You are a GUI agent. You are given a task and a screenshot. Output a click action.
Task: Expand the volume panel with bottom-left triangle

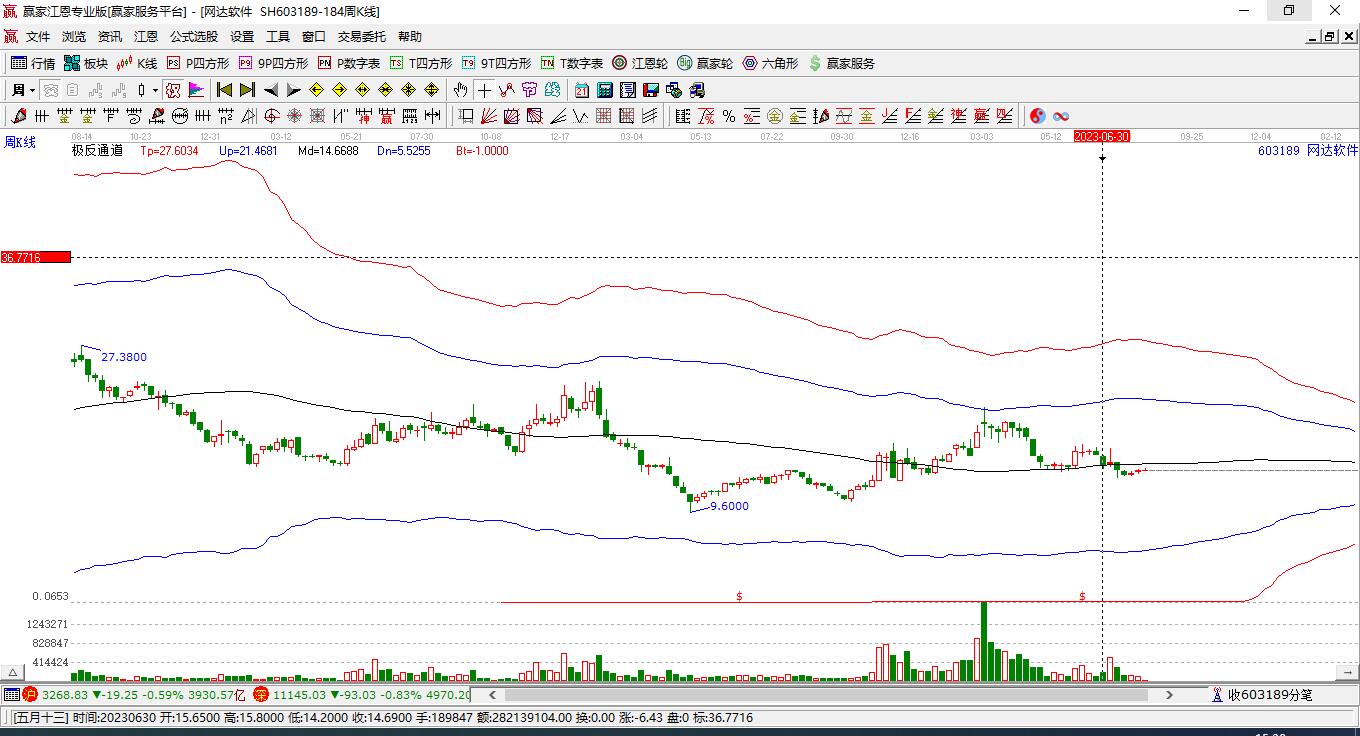(13, 673)
